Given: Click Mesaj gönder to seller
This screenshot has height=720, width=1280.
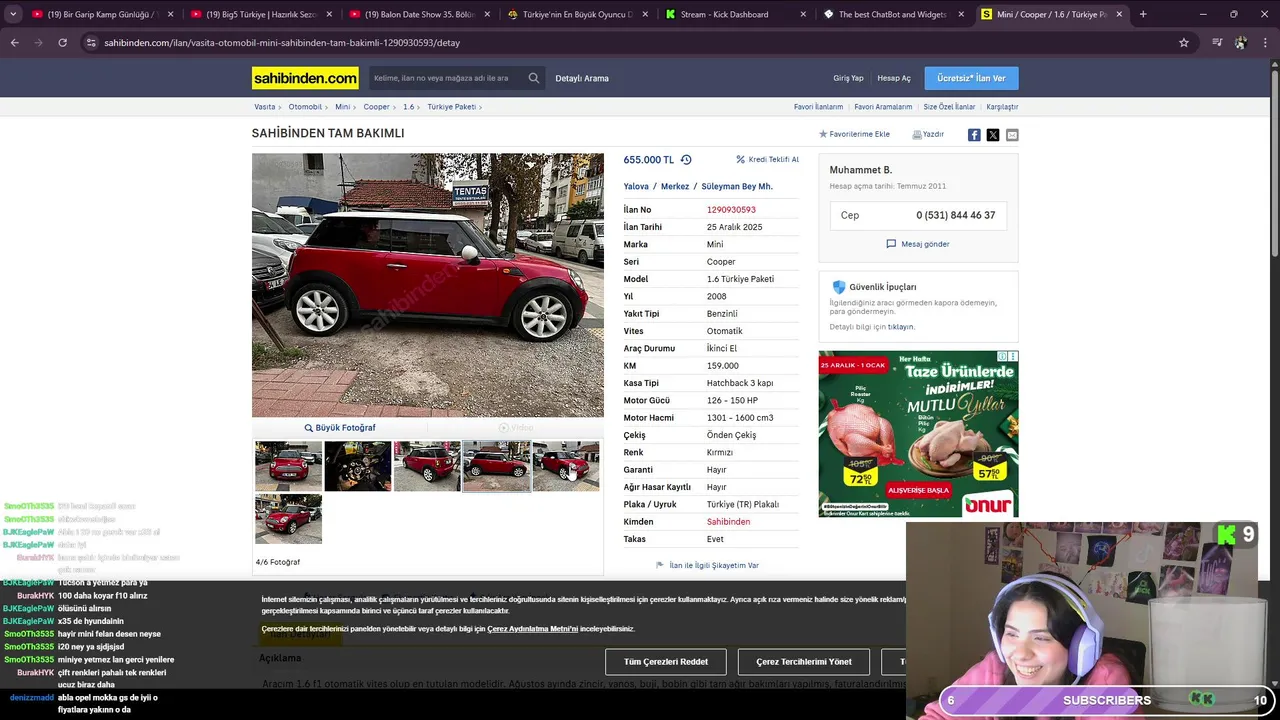Looking at the screenshot, I should (x=918, y=244).
